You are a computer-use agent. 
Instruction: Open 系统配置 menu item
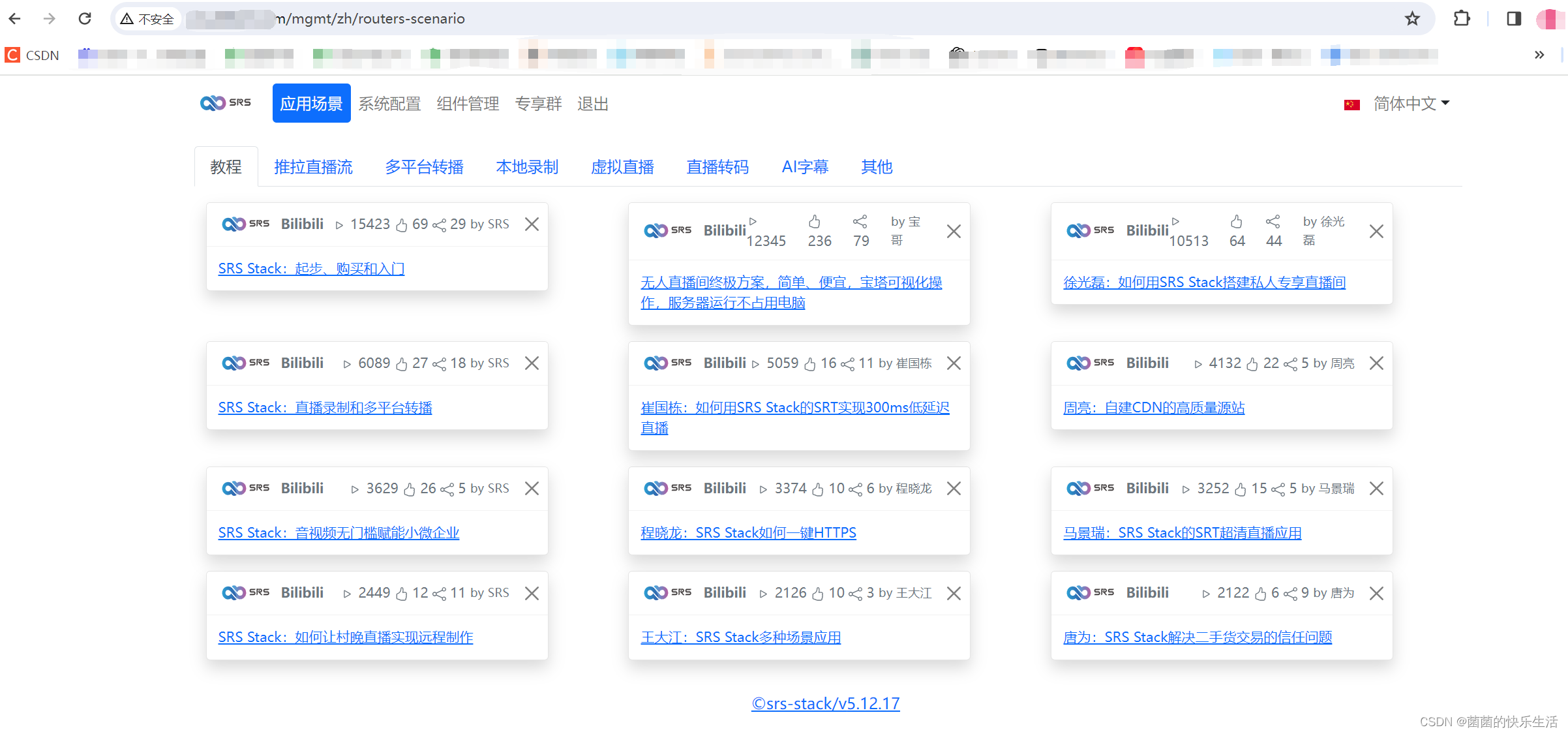point(390,102)
